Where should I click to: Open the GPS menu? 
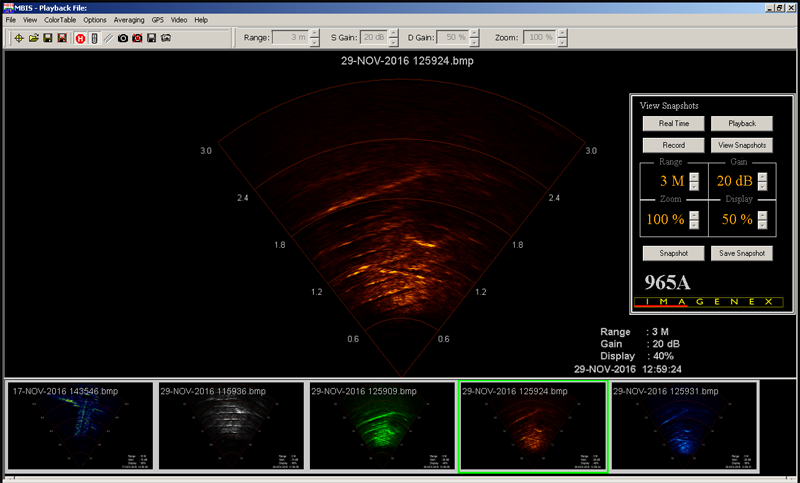point(158,20)
